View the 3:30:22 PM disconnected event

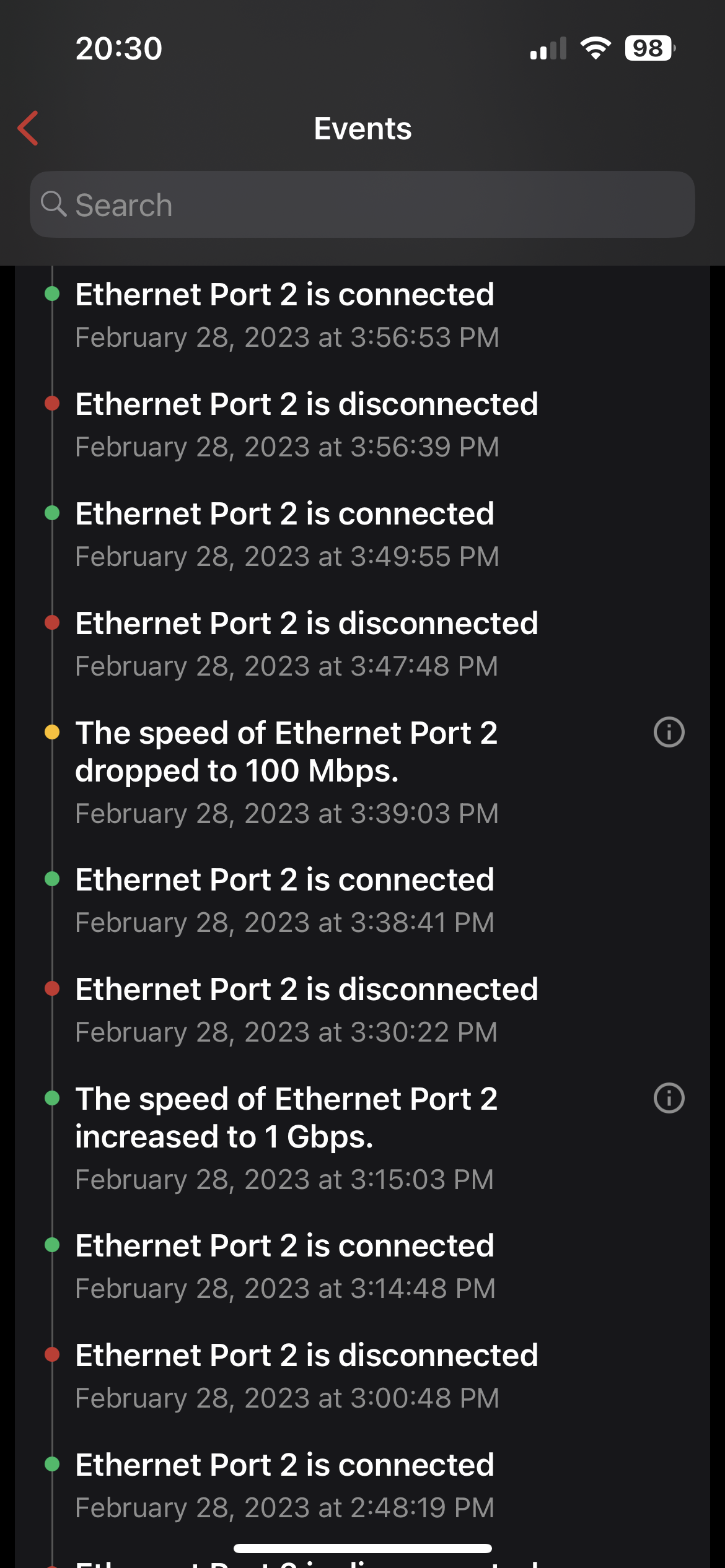[x=307, y=1009]
